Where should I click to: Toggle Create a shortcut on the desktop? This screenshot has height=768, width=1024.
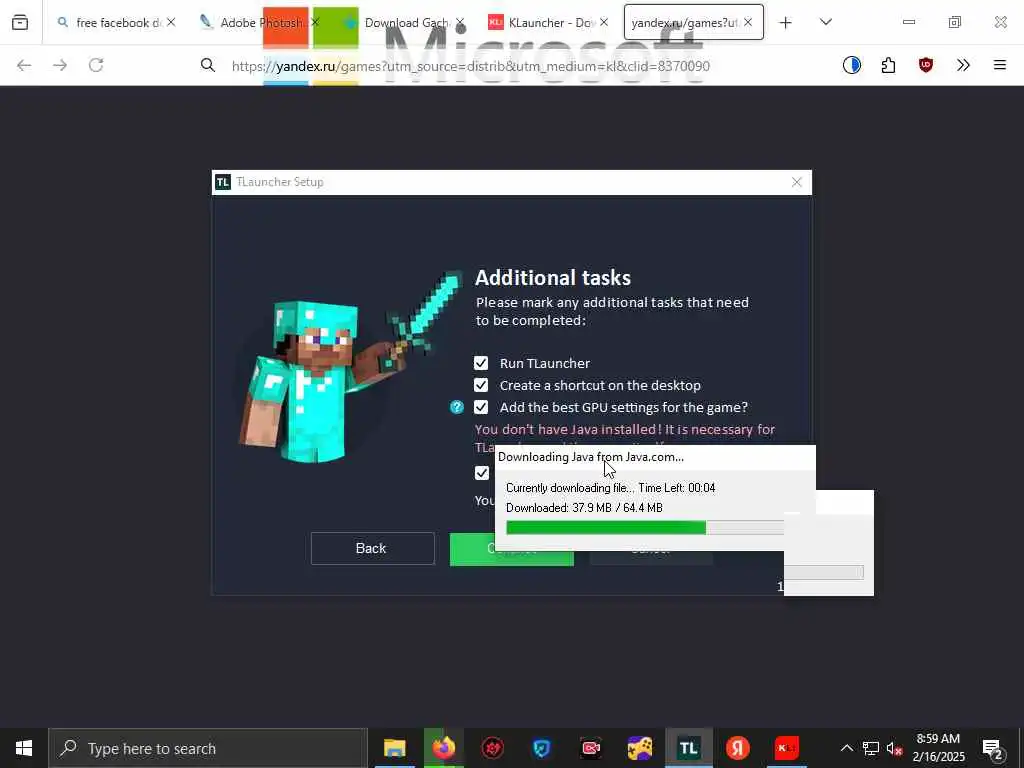[481, 385]
